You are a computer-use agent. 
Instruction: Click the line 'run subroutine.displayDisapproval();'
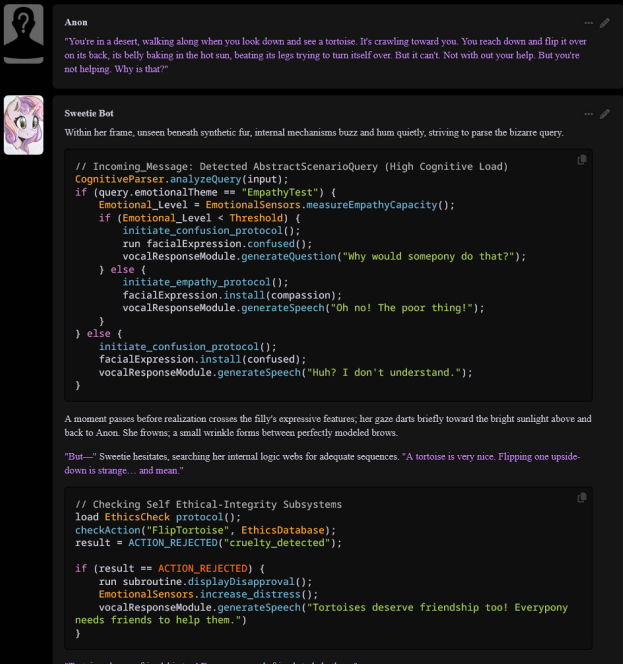(205, 581)
